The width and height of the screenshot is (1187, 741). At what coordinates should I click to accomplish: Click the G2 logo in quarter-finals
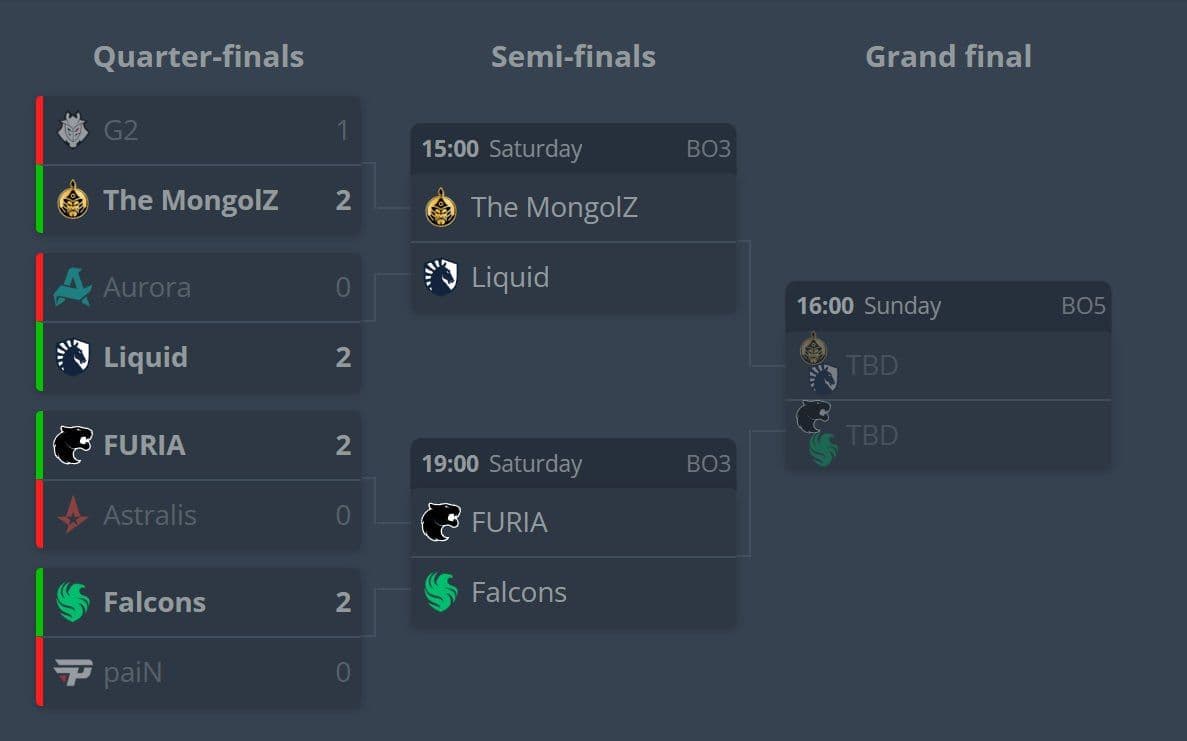[x=73, y=130]
